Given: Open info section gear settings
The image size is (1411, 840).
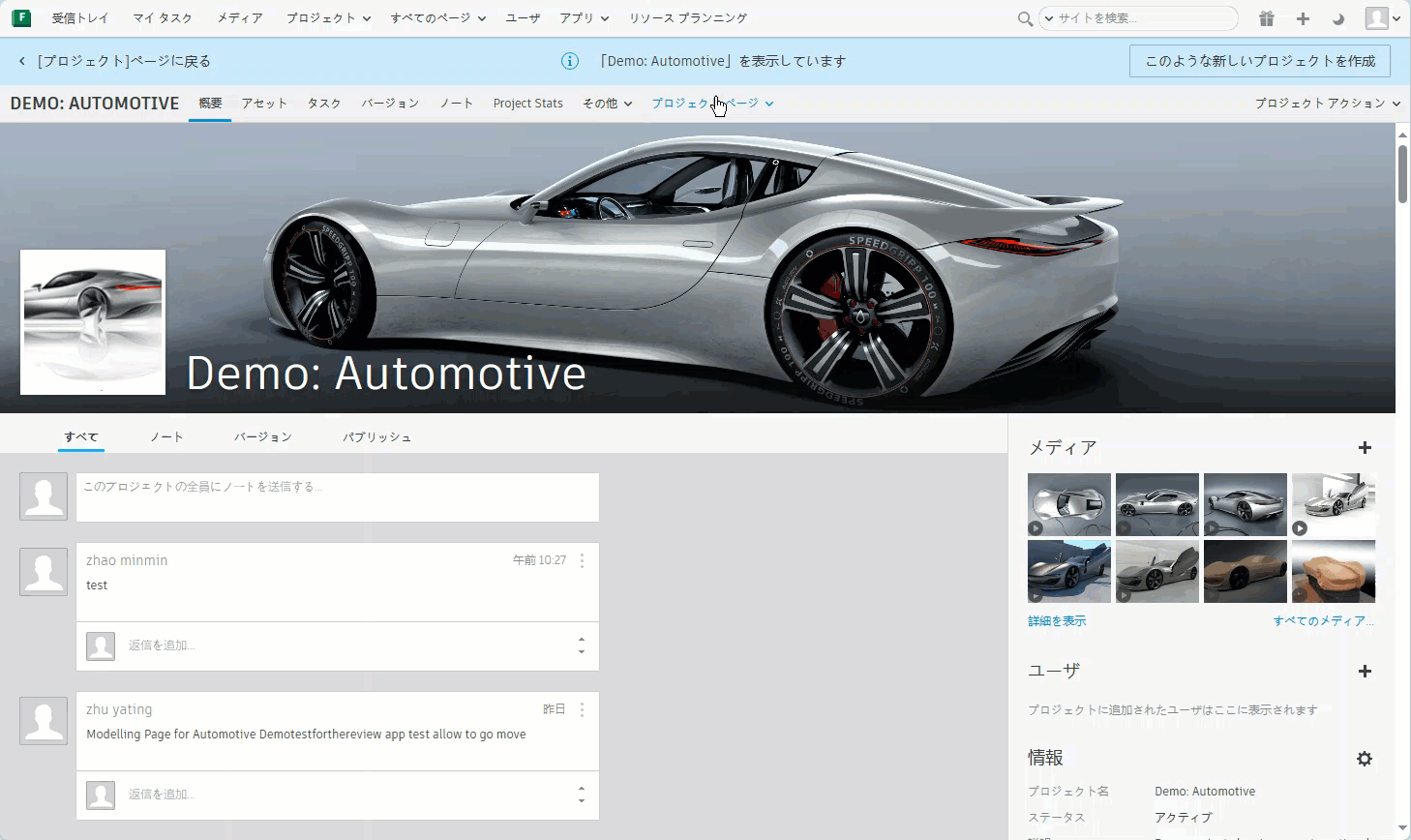Looking at the screenshot, I should 1365,759.
